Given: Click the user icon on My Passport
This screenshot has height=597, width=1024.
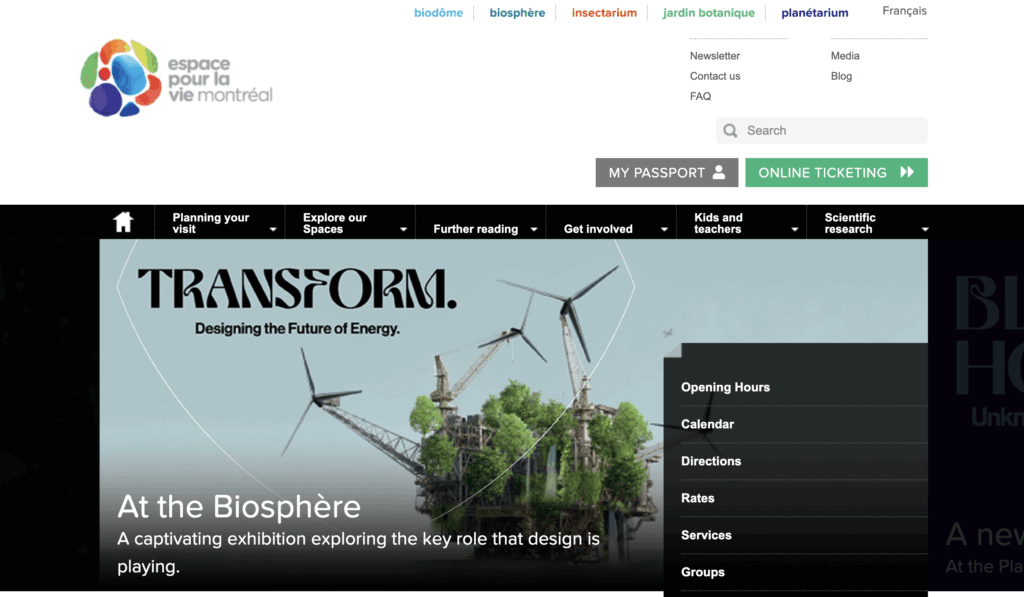Looking at the screenshot, I should tap(719, 172).
